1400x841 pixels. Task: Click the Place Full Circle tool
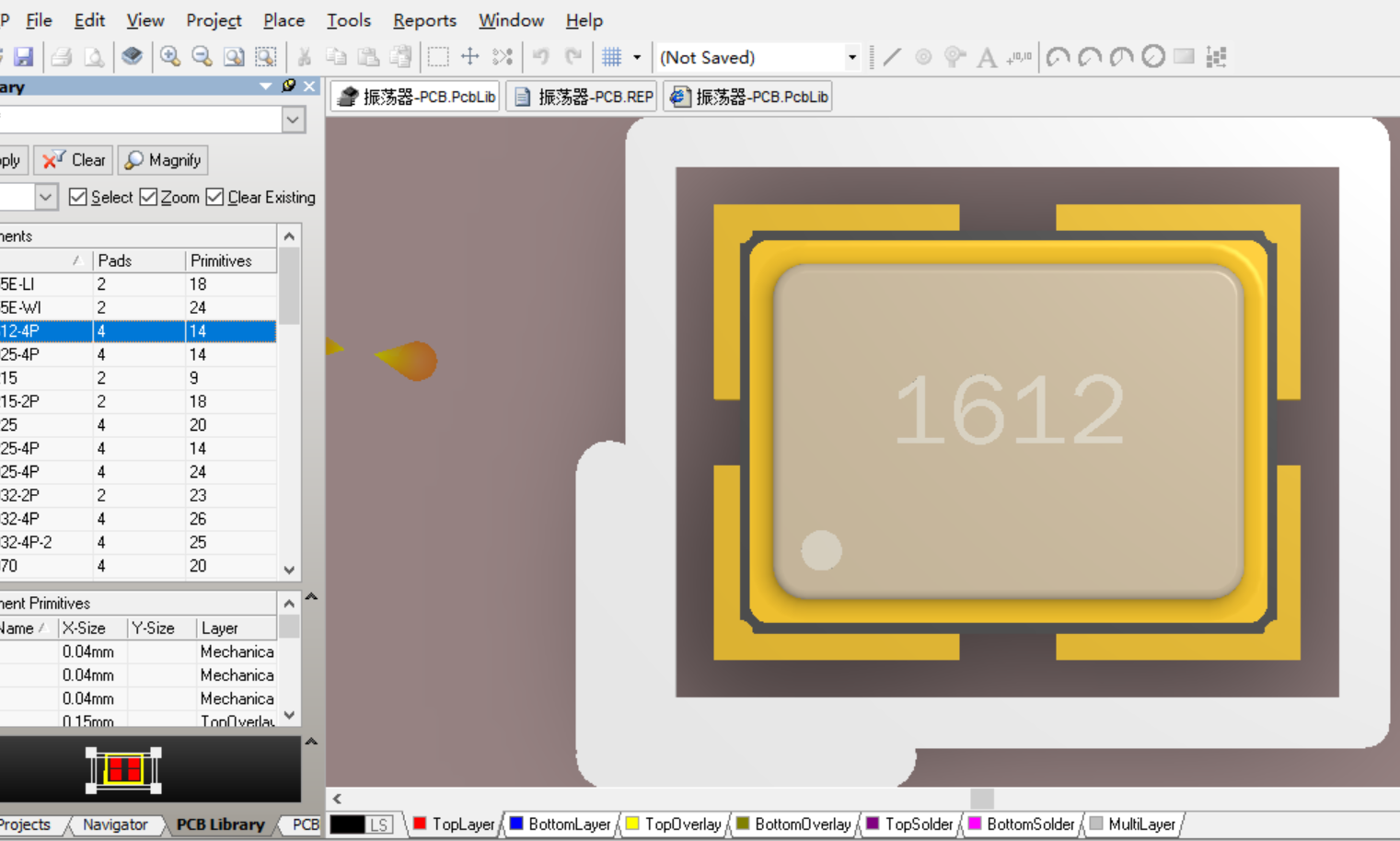(x=1152, y=57)
